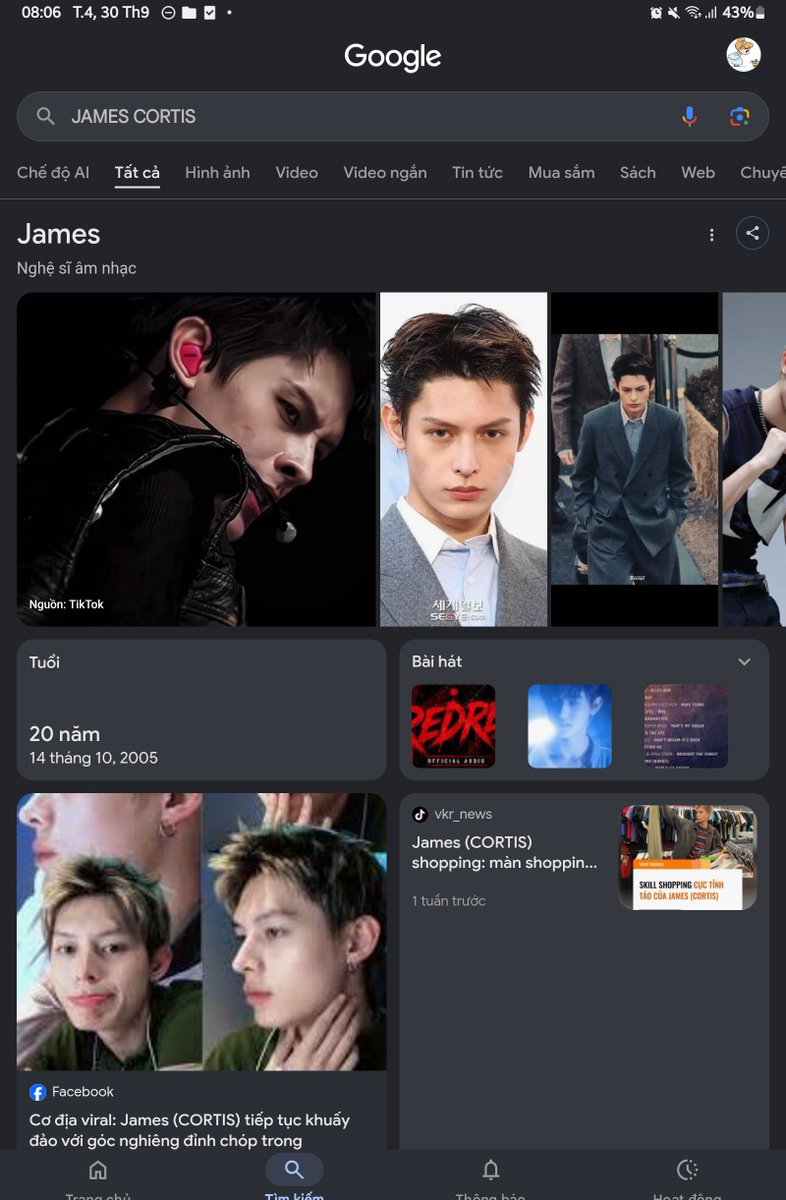The width and height of the screenshot is (786, 1200).
Task: Open the Tuổi age card
Action: coord(202,710)
